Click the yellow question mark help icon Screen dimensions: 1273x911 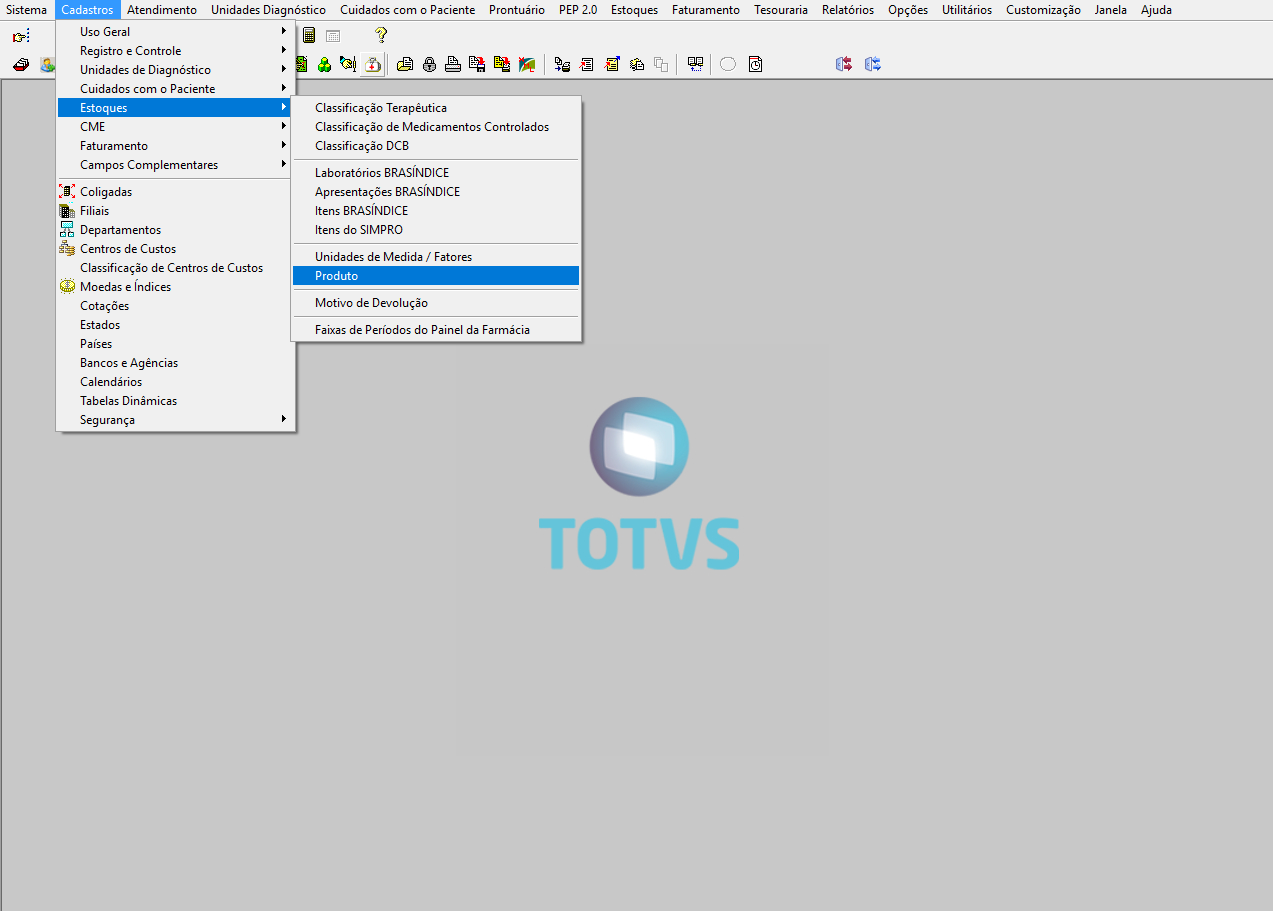pyautogui.click(x=381, y=35)
